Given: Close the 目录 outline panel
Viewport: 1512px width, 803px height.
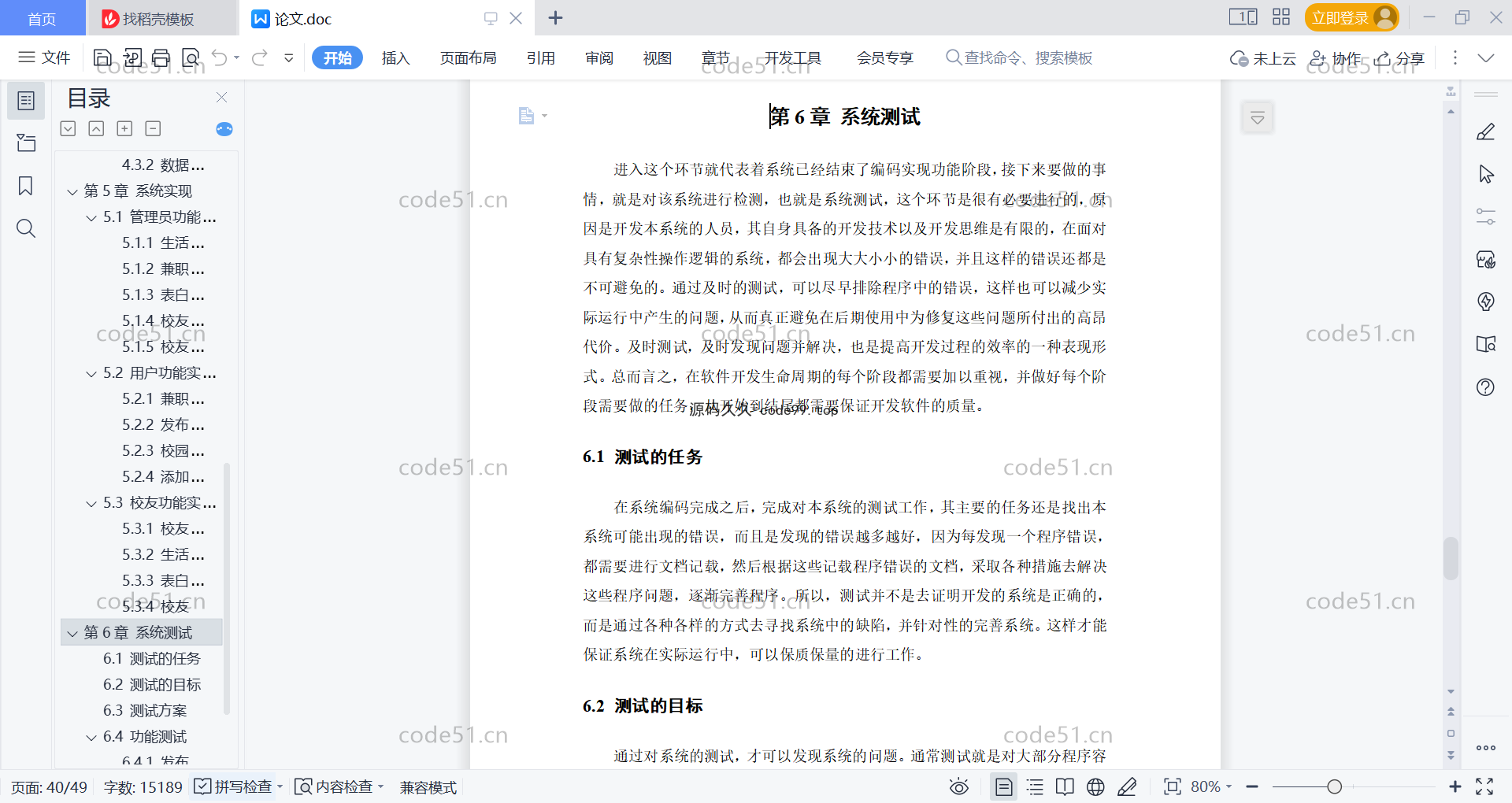Looking at the screenshot, I should tap(221, 98).
